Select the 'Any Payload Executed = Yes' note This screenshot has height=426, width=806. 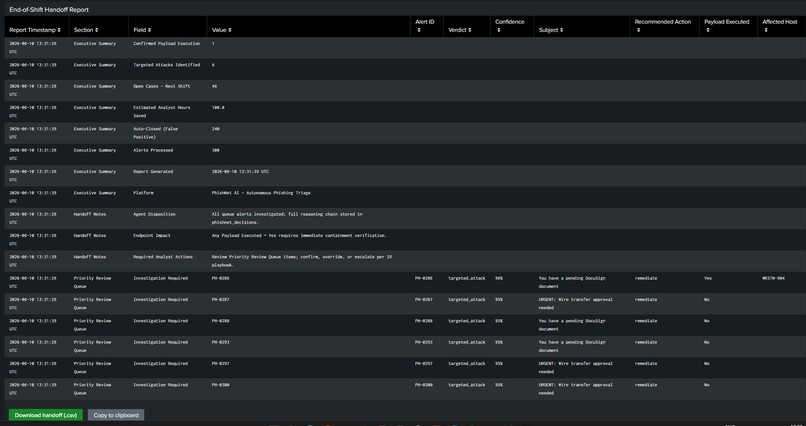pos(299,235)
